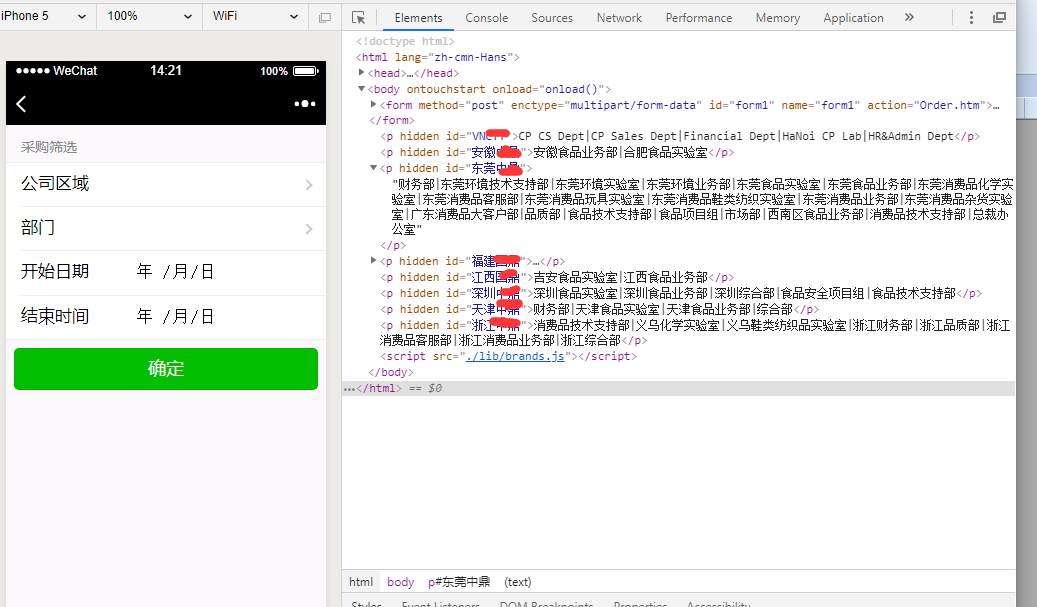Switch to the Elements tab
Screen dimensions: 1037x607
(x=418, y=18)
